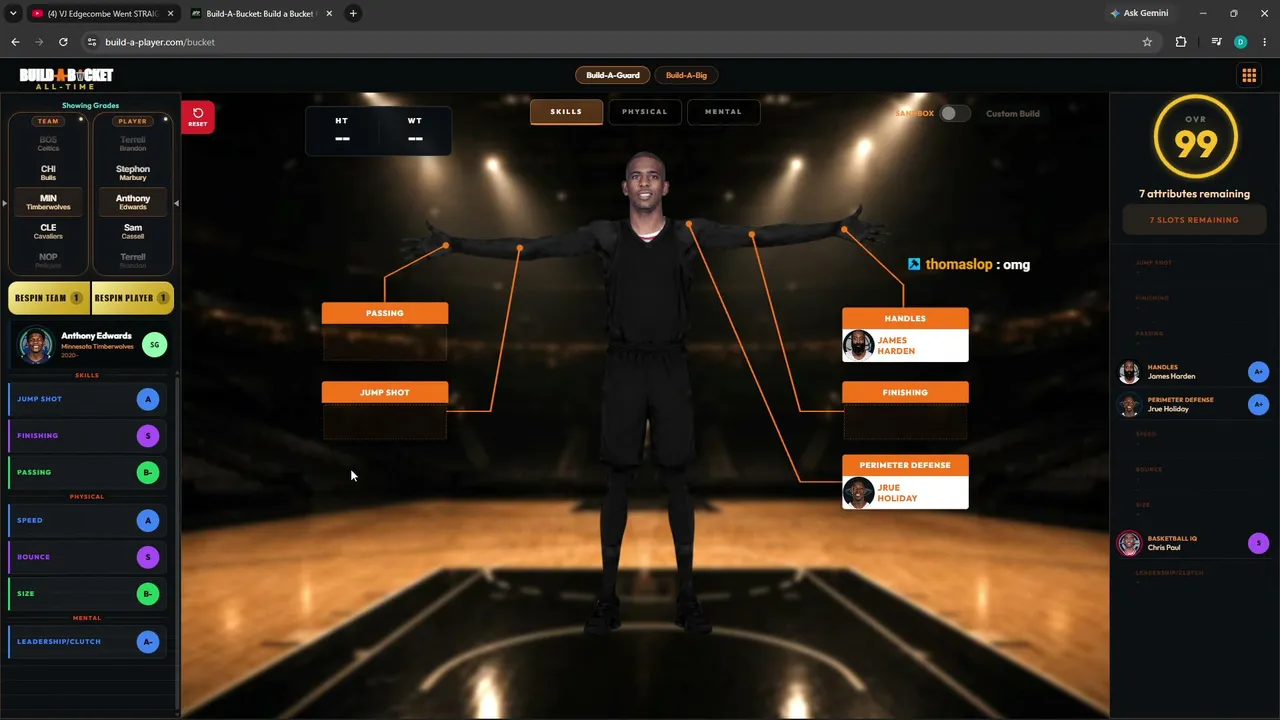The height and width of the screenshot is (720, 1280).
Task: Click the Ask Gemini sparkle button
Action: pos(1139,13)
